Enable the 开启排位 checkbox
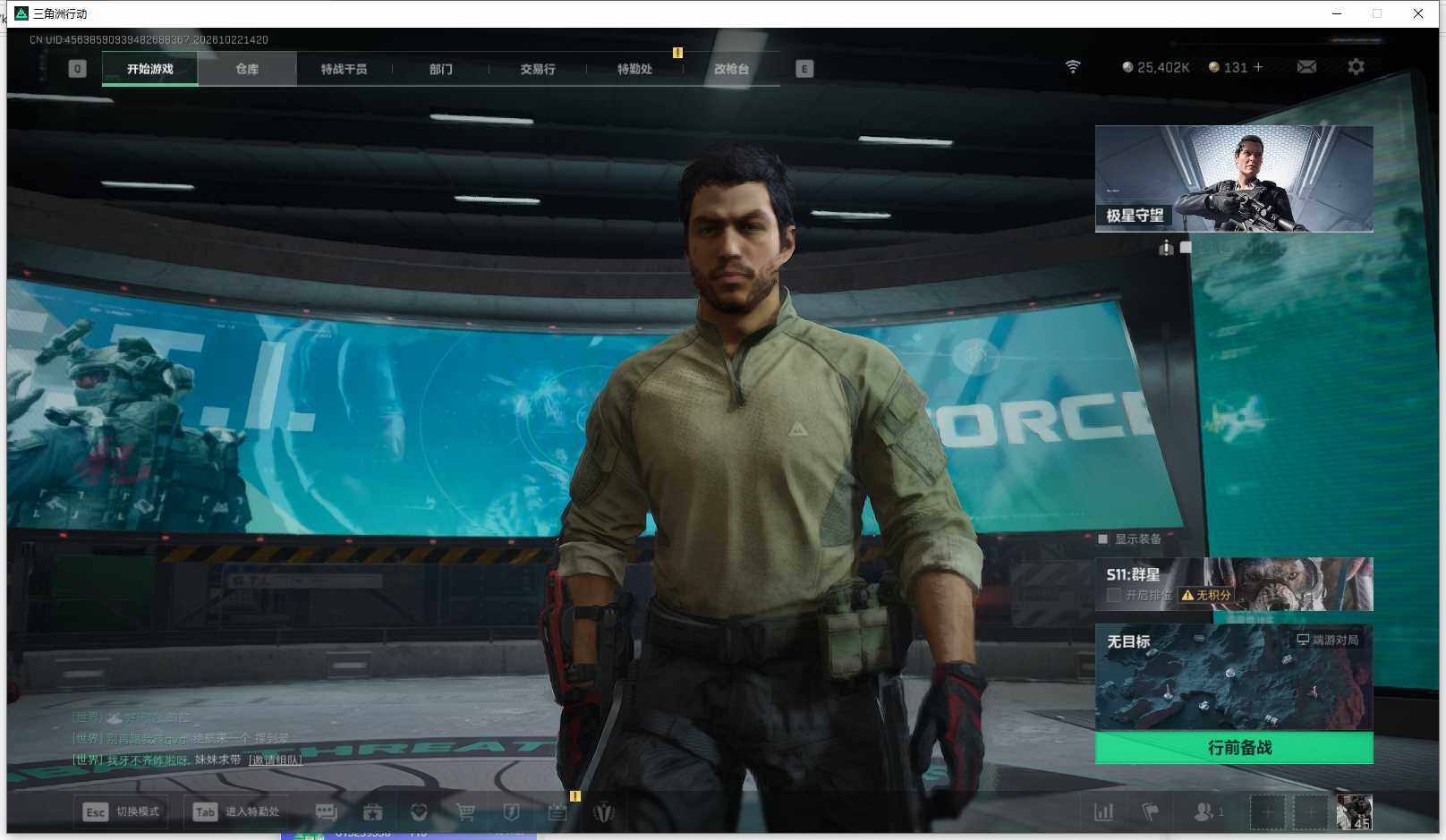The height and width of the screenshot is (840, 1446). pos(1114,595)
